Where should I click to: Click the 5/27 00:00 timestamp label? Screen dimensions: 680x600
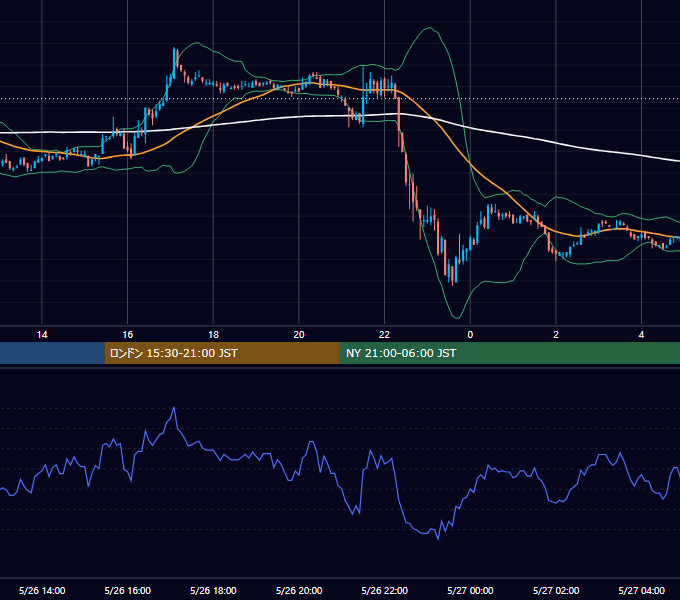click(x=470, y=590)
